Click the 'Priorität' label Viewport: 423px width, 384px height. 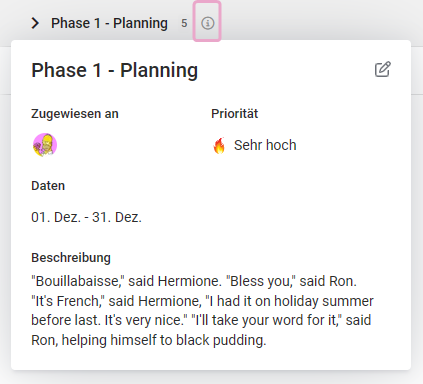pyautogui.click(x=235, y=114)
